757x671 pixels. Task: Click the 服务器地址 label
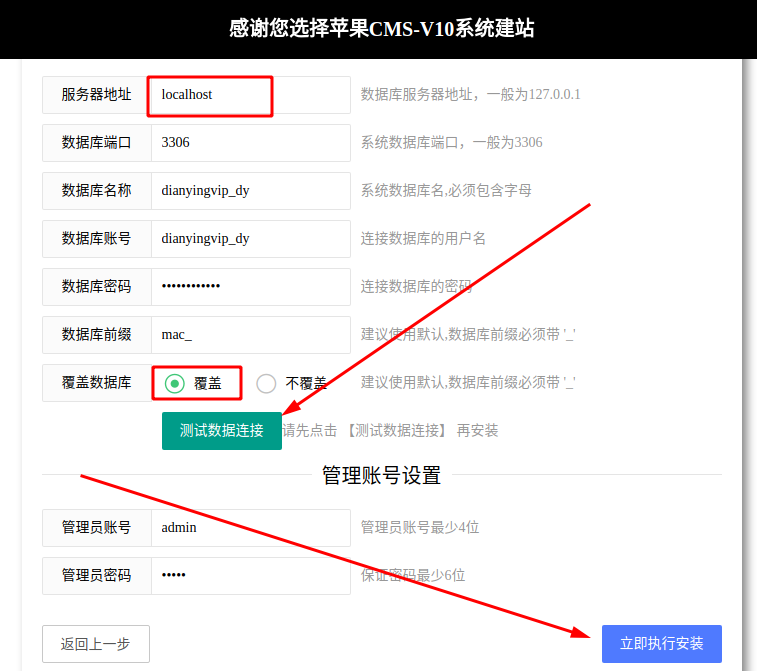coord(97,95)
